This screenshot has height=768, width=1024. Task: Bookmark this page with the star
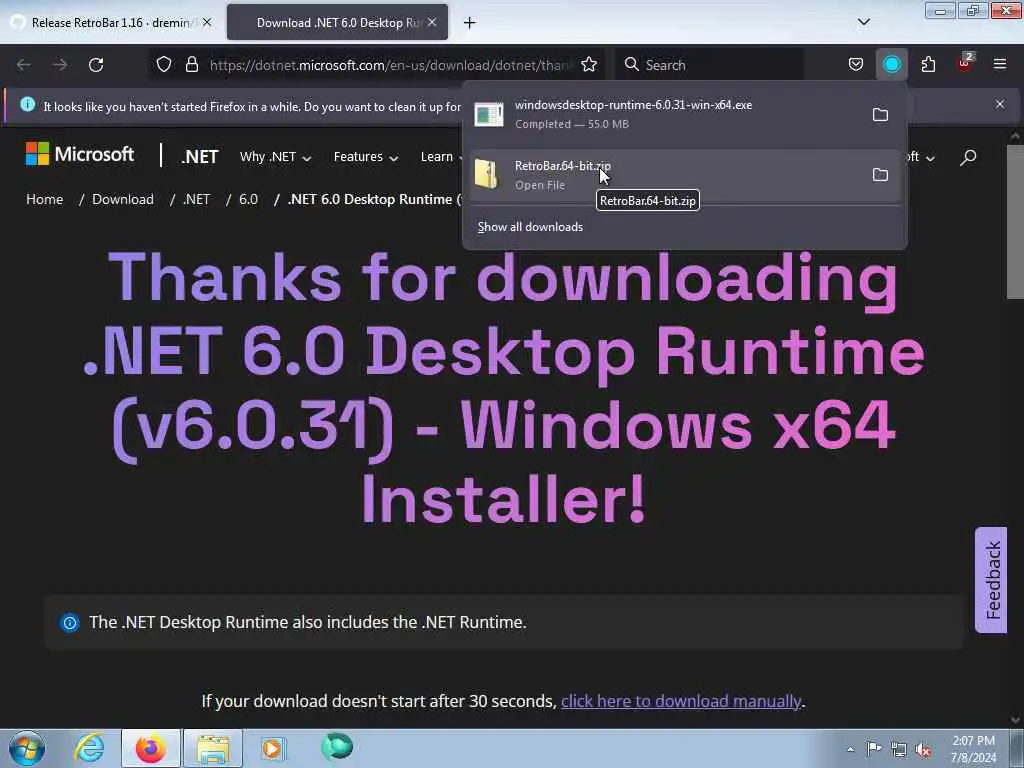click(x=589, y=65)
